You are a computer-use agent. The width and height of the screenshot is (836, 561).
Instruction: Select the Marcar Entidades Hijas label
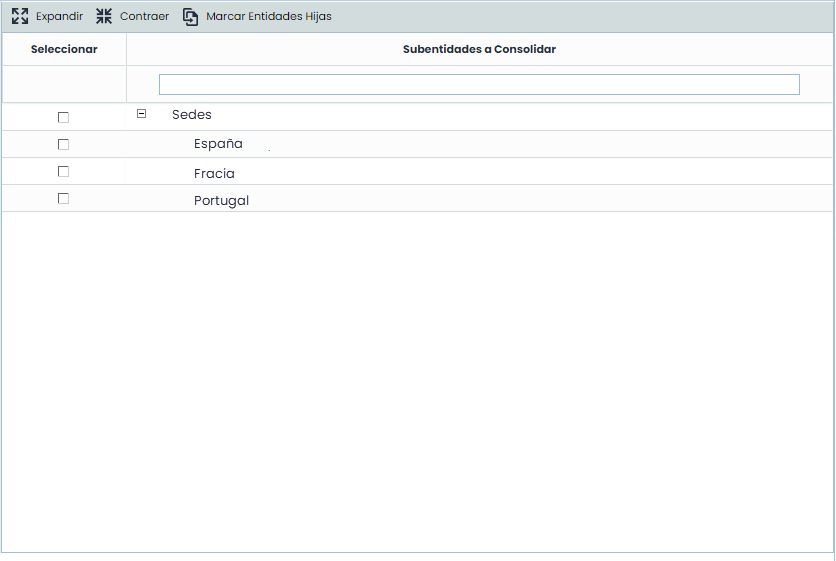pyautogui.click(x=268, y=16)
